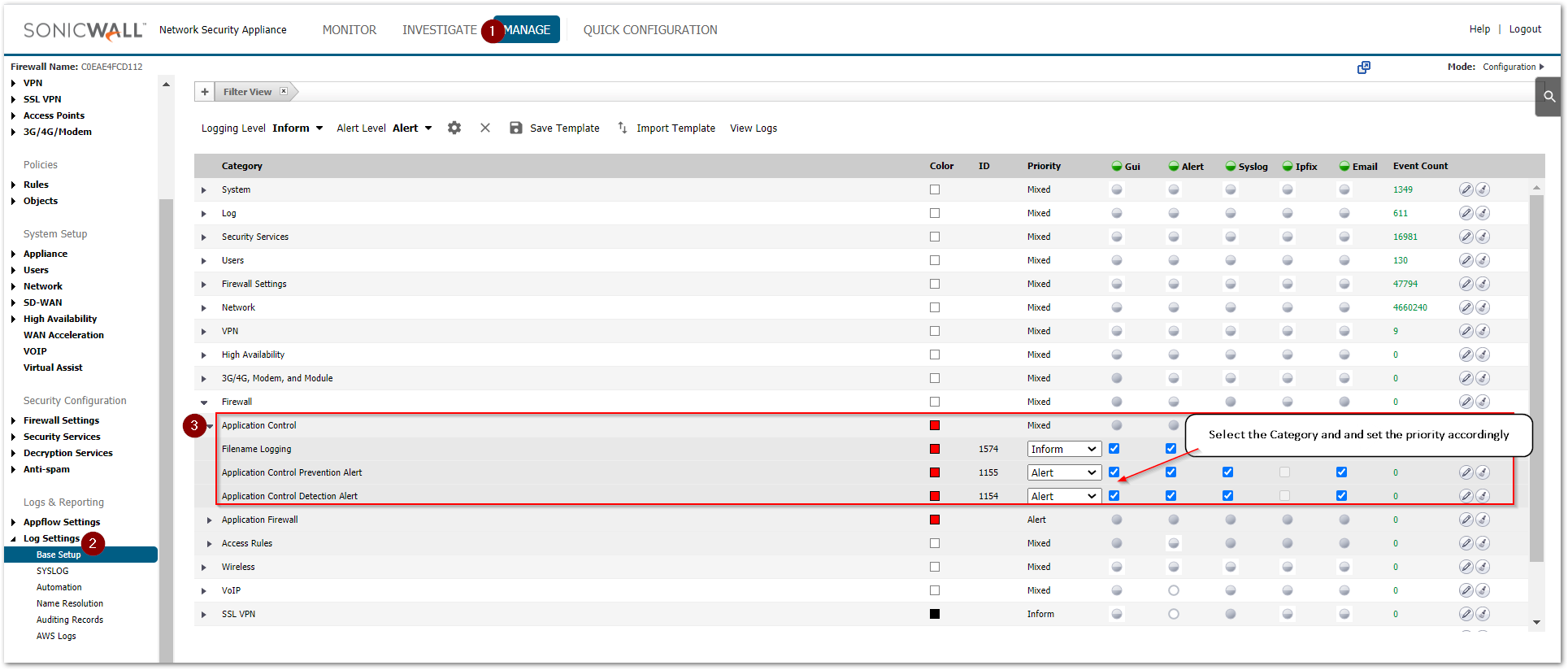The height and width of the screenshot is (670, 1568).
Task: Select Base Setup in sidebar
Action: 80,555
